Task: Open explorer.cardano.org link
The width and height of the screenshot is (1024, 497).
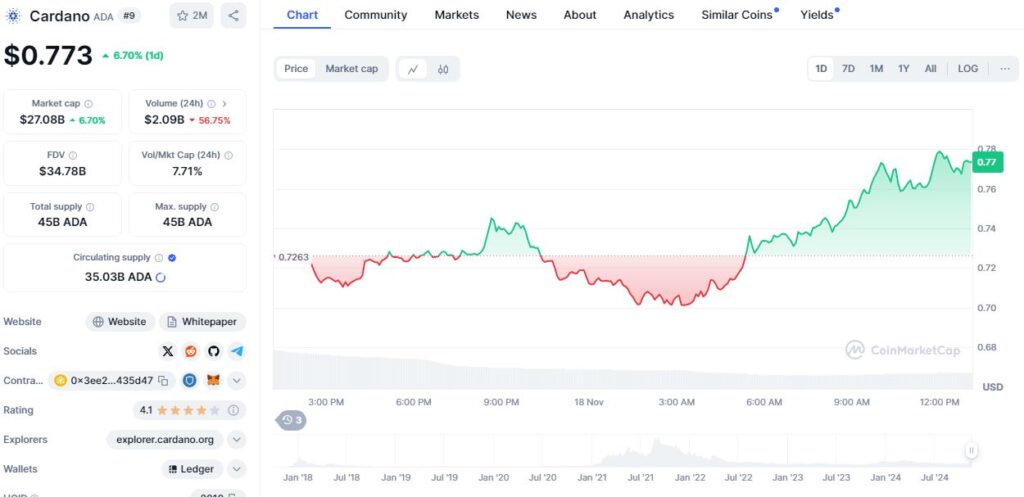Action: click(x=165, y=440)
